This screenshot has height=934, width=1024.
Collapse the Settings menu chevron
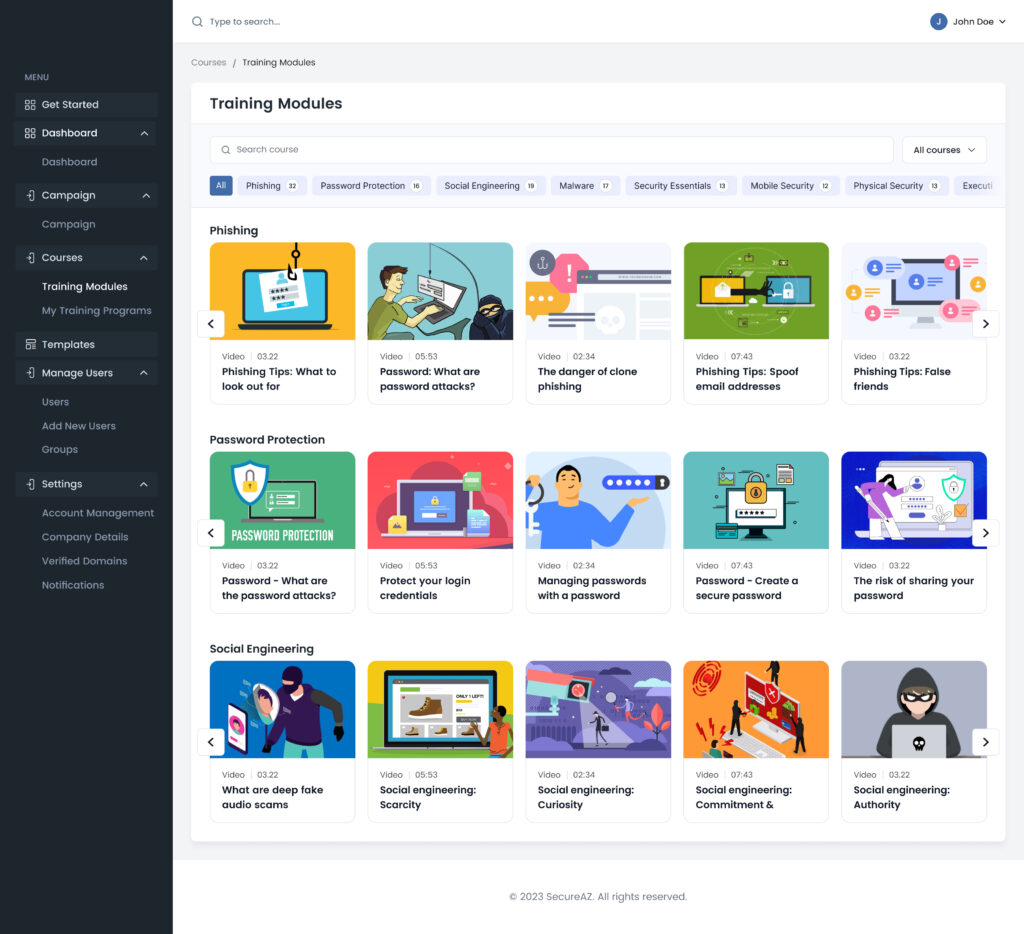[x=144, y=484]
